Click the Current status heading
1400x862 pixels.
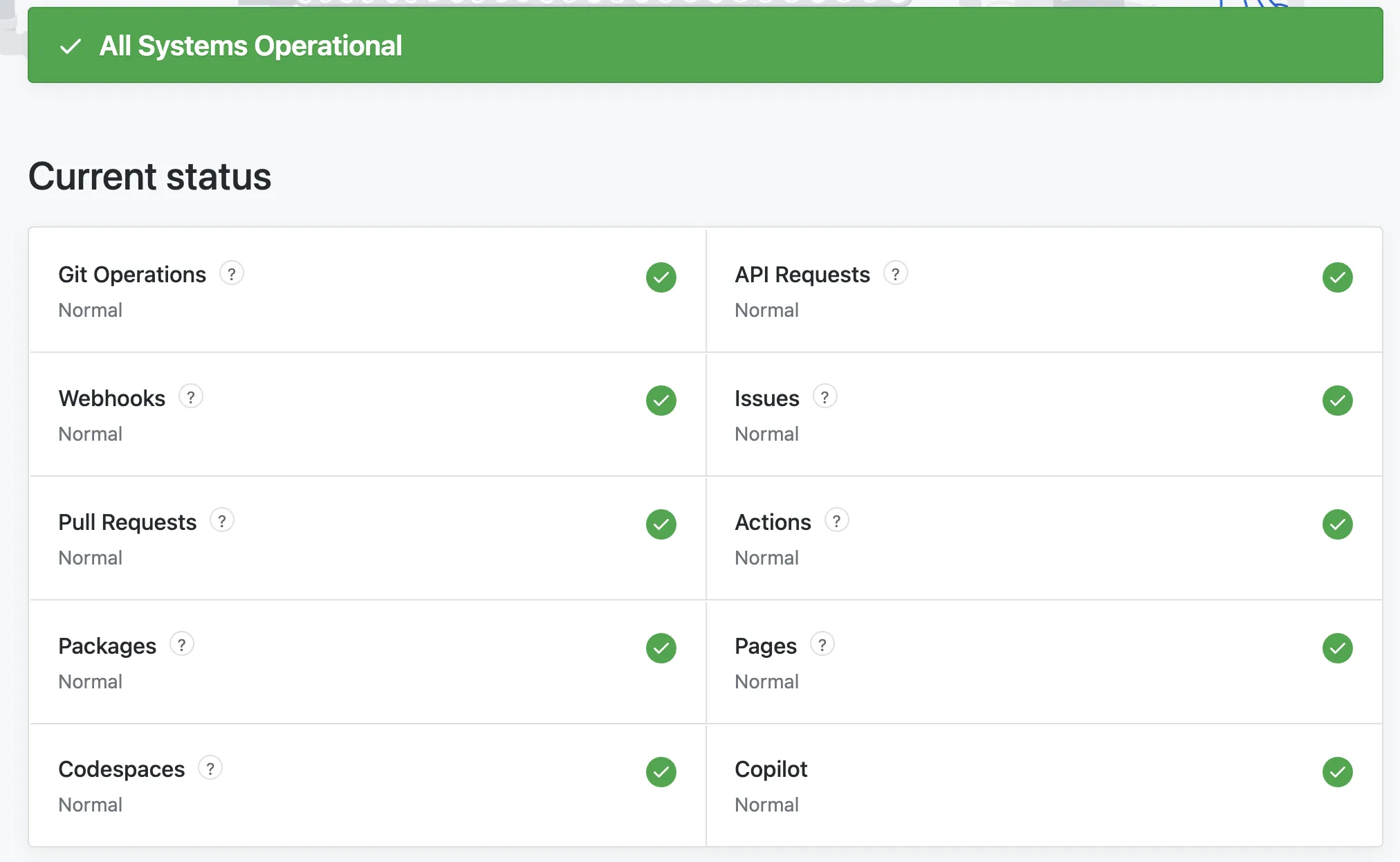(149, 176)
